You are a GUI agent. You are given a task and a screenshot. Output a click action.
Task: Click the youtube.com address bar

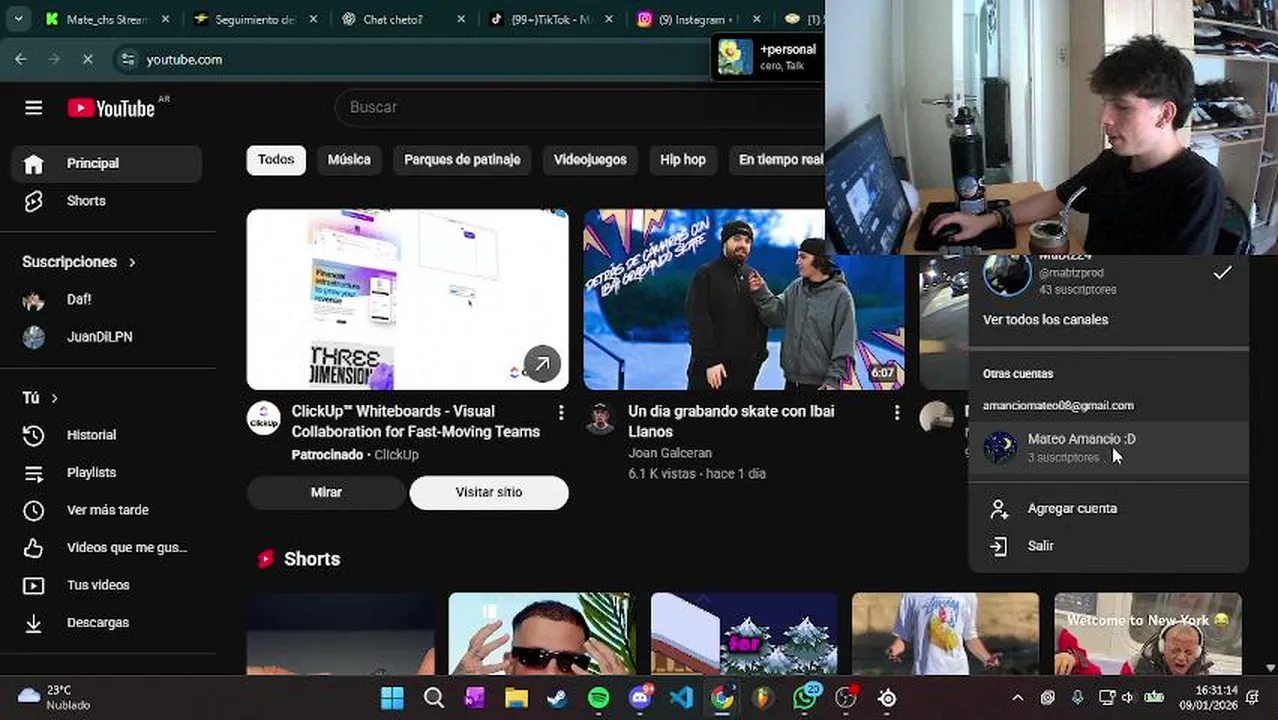pos(410,60)
